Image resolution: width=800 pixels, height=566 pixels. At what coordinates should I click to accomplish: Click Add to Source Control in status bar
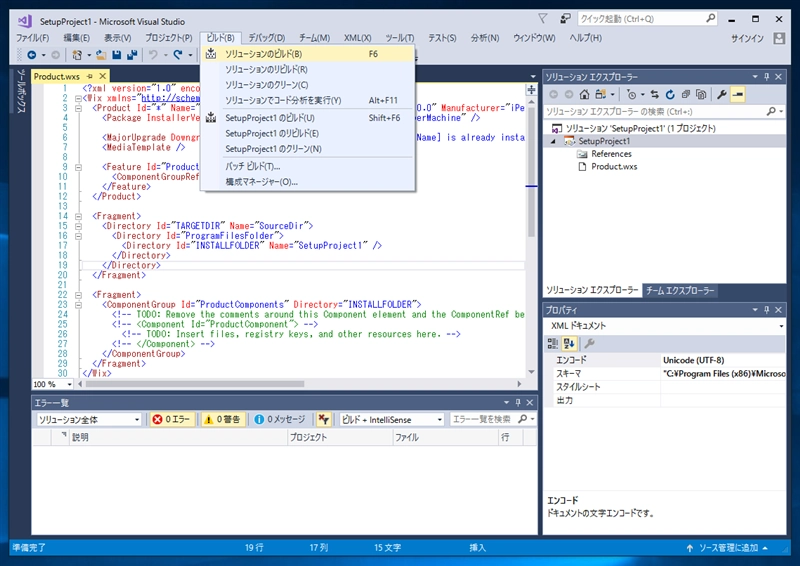pyautogui.click(x=728, y=548)
